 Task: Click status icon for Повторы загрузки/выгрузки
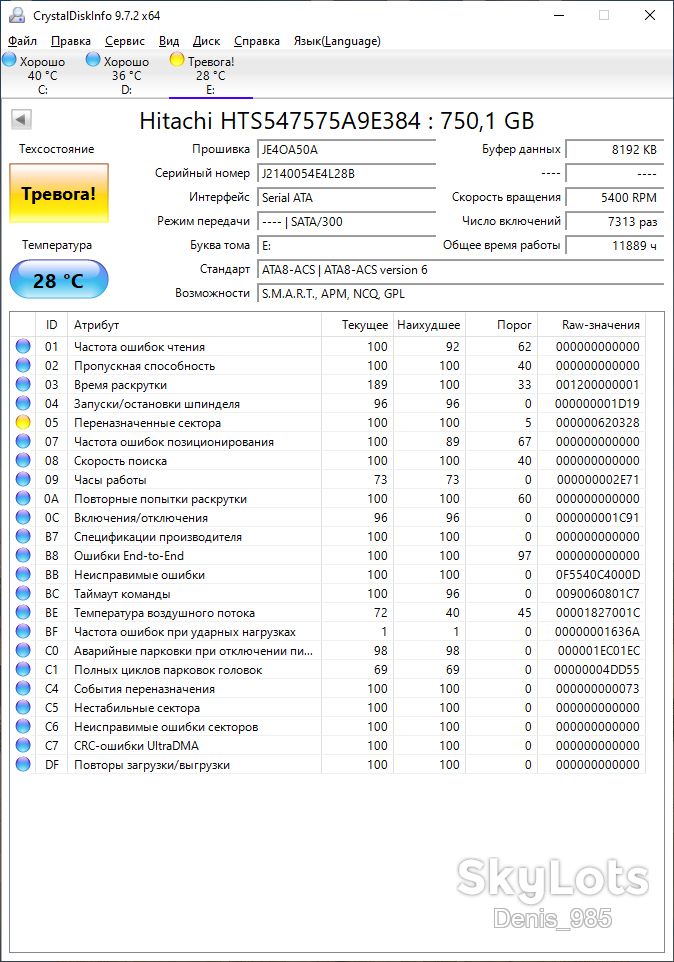23,764
